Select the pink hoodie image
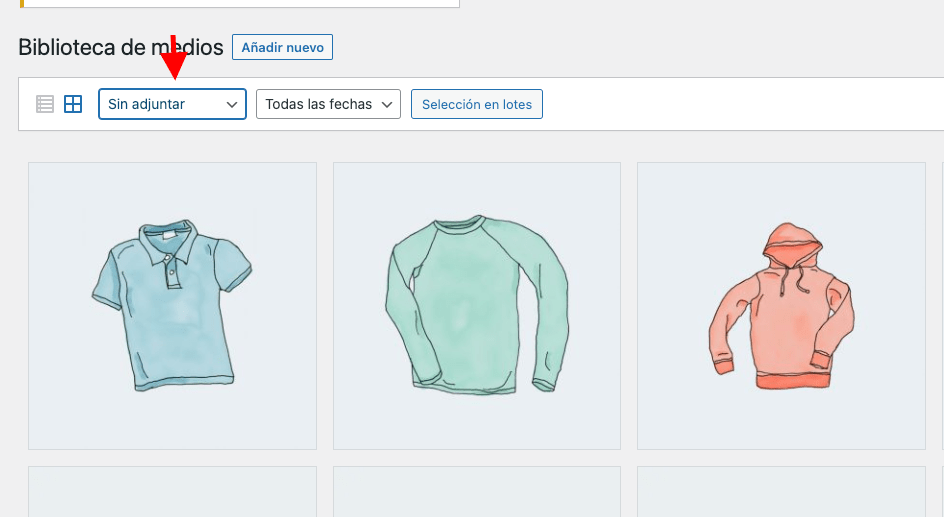The height and width of the screenshot is (517, 944). coord(781,306)
